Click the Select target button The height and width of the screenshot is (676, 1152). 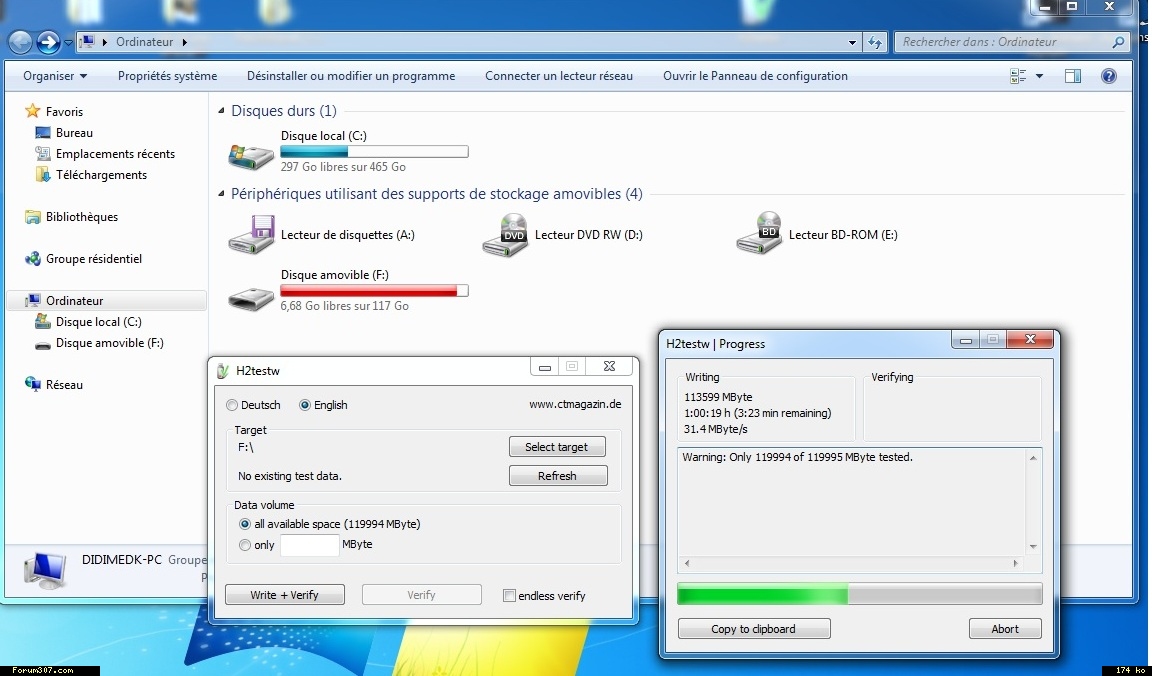pyautogui.click(x=557, y=447)
